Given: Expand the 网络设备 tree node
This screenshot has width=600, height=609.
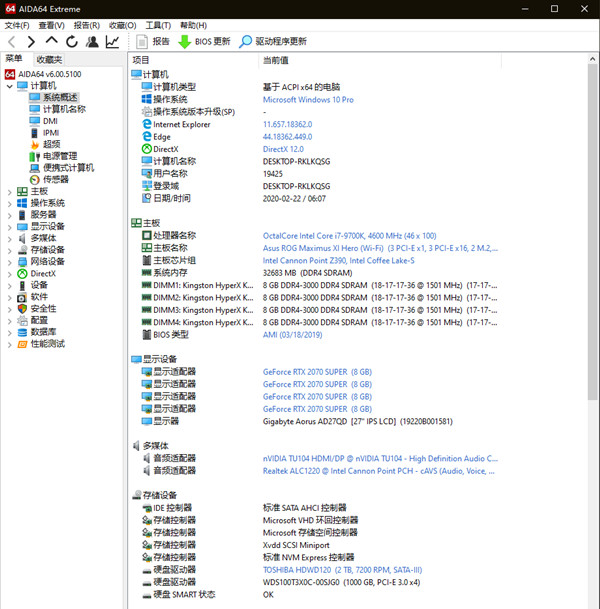Looking at the screenshot, I should pos(9,262).
